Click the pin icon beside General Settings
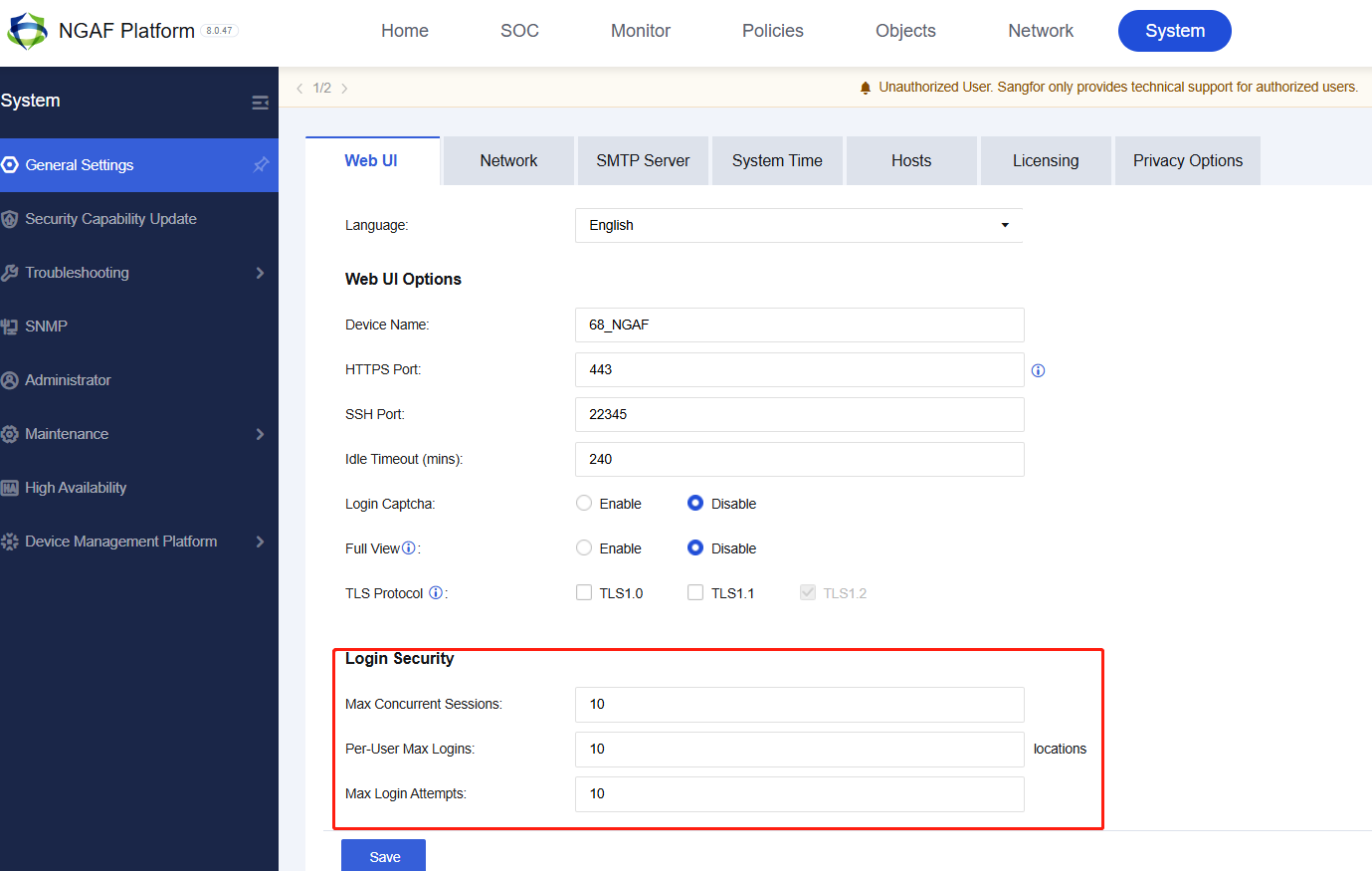This screenshot has width=1372, height=871. pos(261,165)
